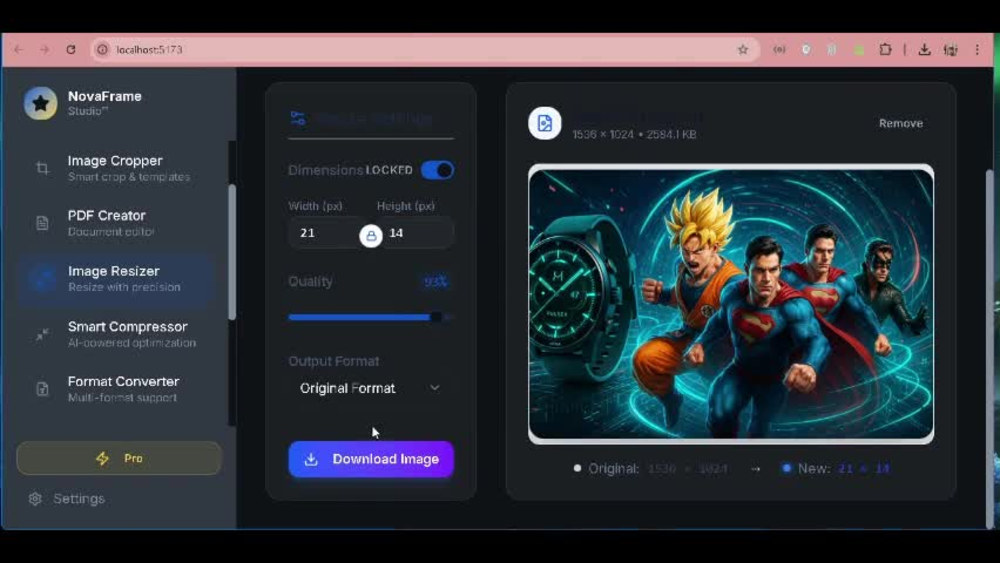Bookmark this page with the star icon

pos(742,49)
